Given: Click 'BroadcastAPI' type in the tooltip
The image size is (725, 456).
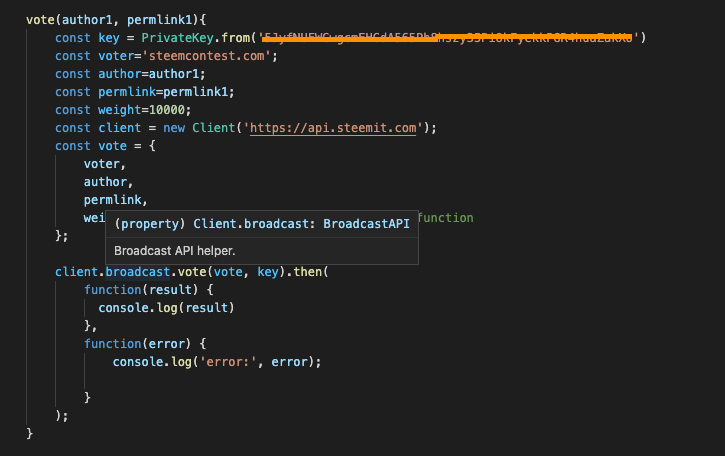Looking at the screenshot, I should pos(366,224).
